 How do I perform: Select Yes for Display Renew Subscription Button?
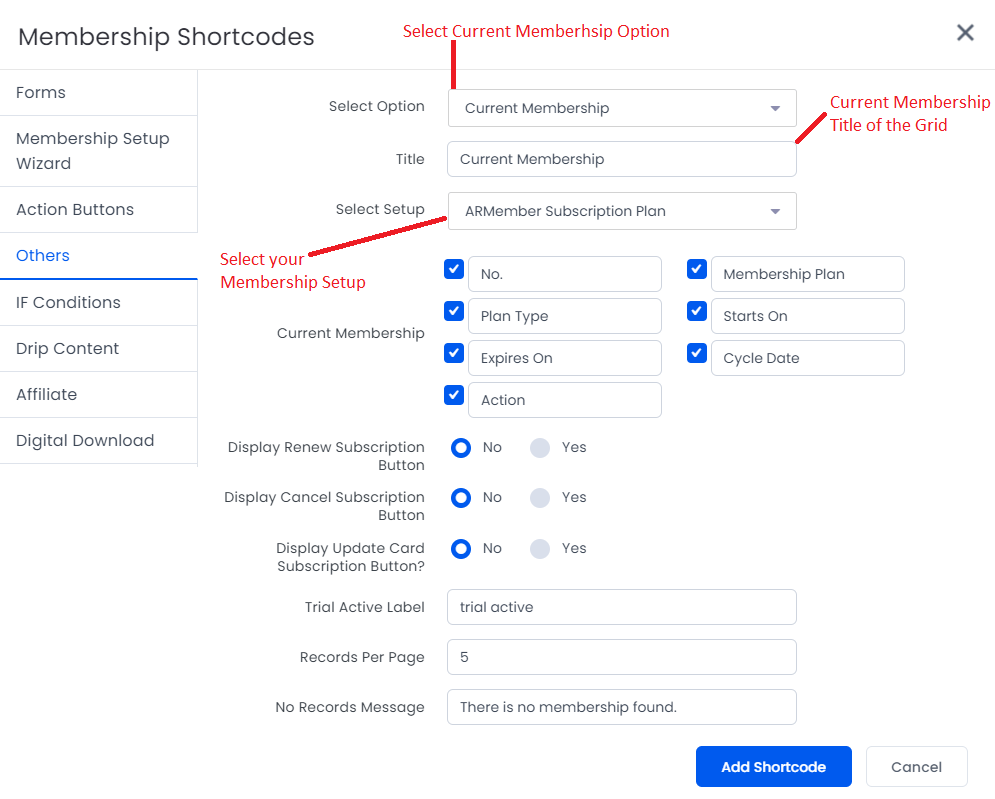pos(540,447)
